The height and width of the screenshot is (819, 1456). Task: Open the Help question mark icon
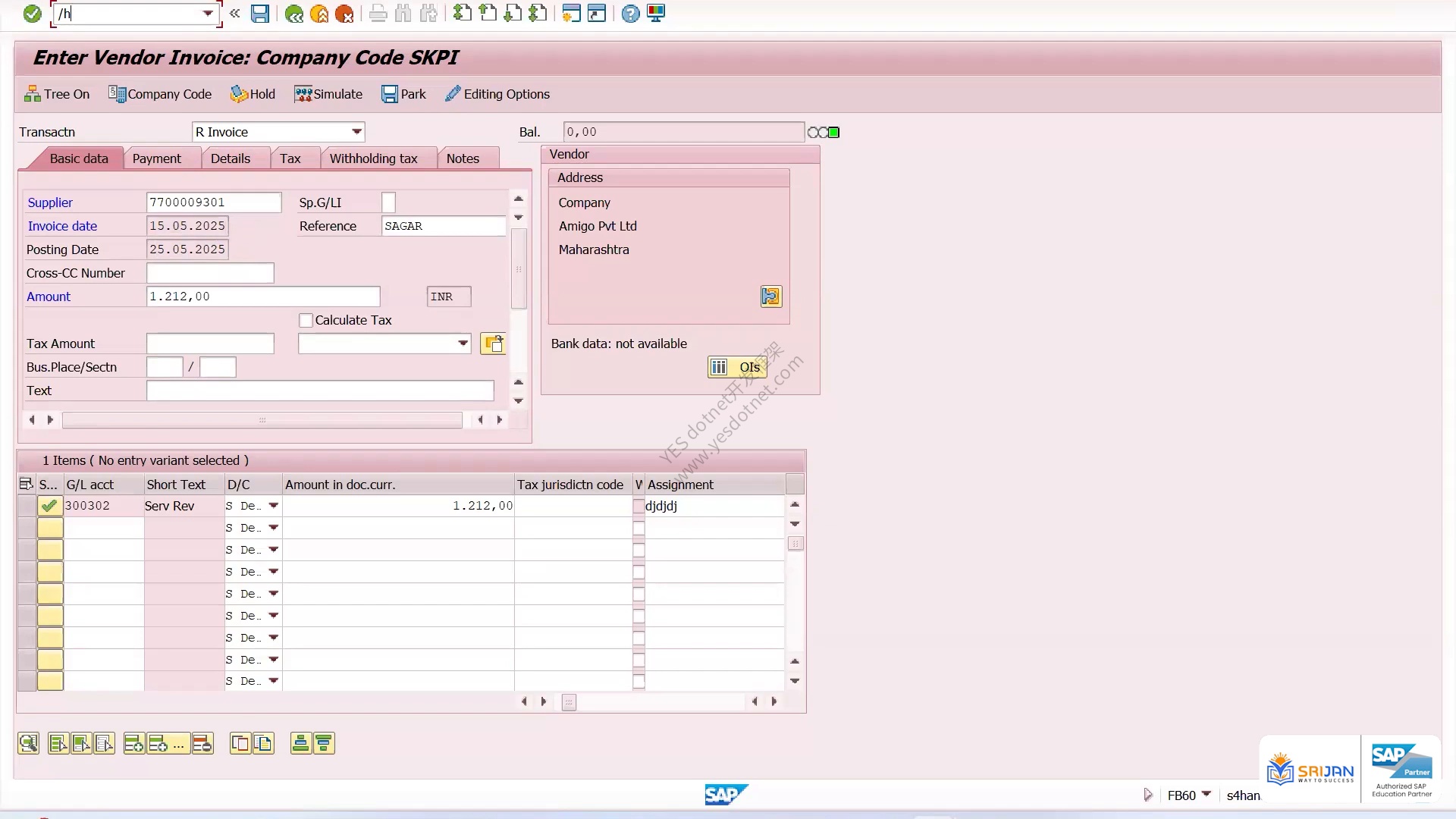(630, 14)
